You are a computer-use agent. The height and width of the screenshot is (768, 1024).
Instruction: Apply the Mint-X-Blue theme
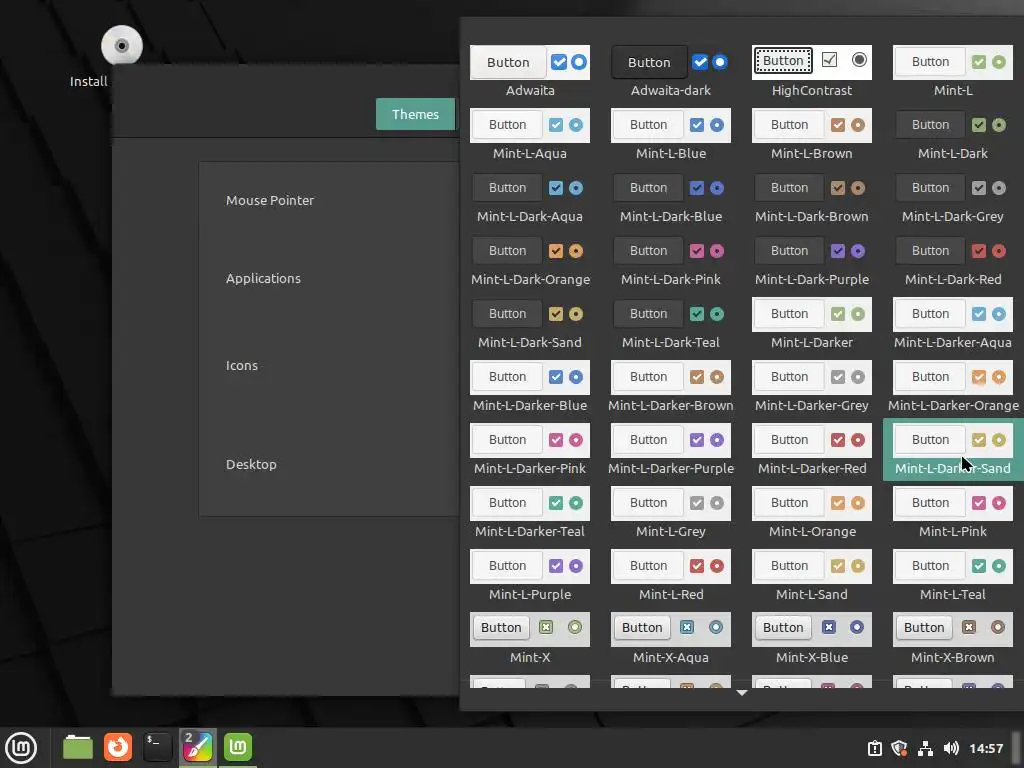click(812, 639)
